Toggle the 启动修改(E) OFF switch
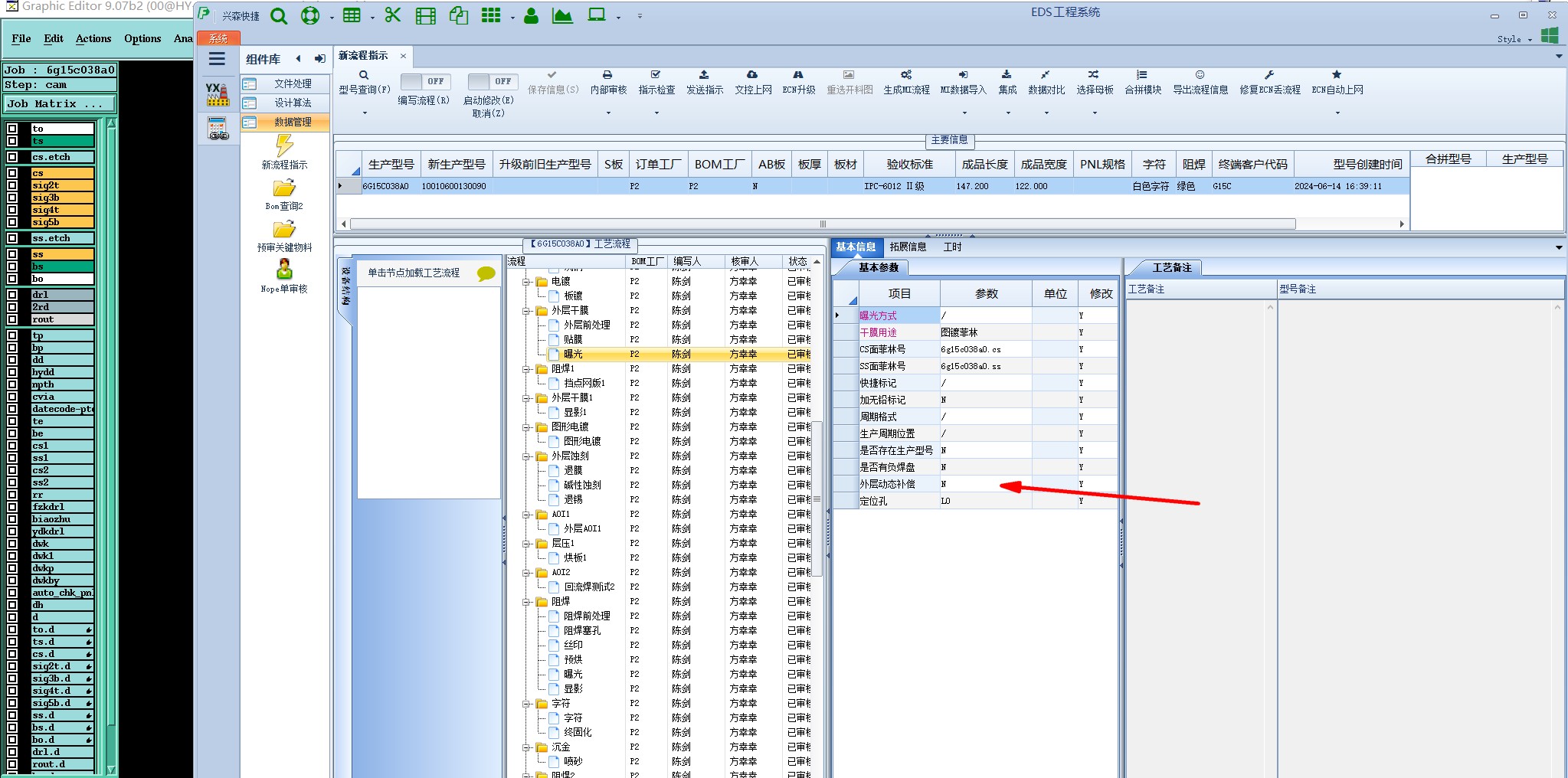Screen dimensions: 1568x778 [493, 81]
